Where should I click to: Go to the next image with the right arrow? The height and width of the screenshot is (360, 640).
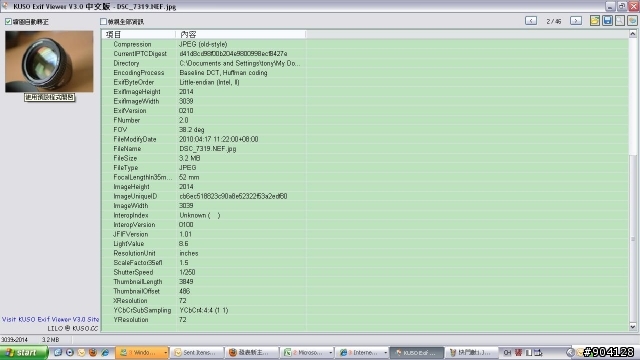pyautogui.click(x=576, y=20)
